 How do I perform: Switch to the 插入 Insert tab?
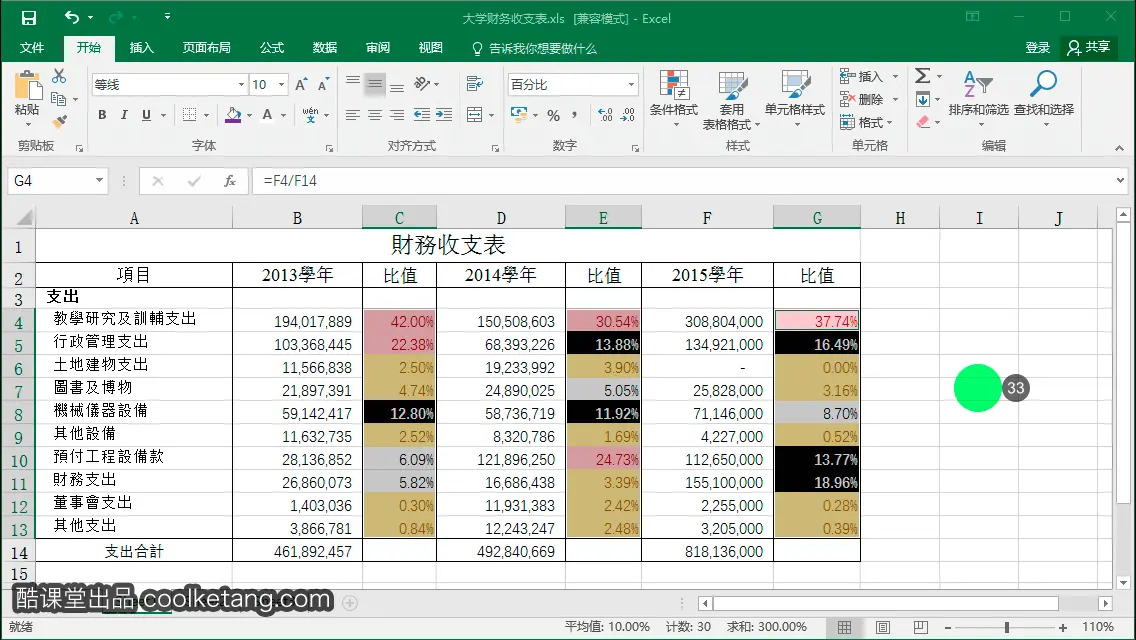click(x=141, y=48)
